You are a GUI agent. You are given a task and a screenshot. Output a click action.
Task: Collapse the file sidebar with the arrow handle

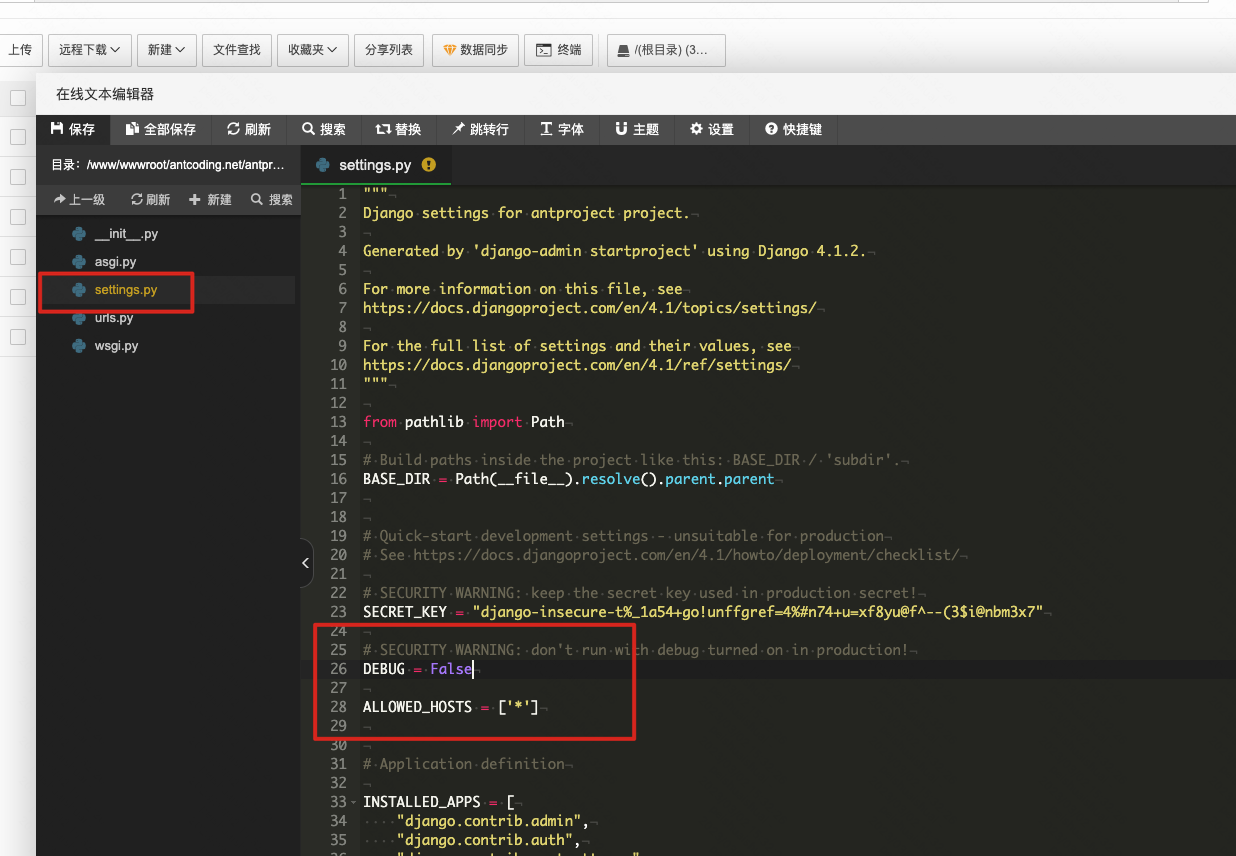306,563
